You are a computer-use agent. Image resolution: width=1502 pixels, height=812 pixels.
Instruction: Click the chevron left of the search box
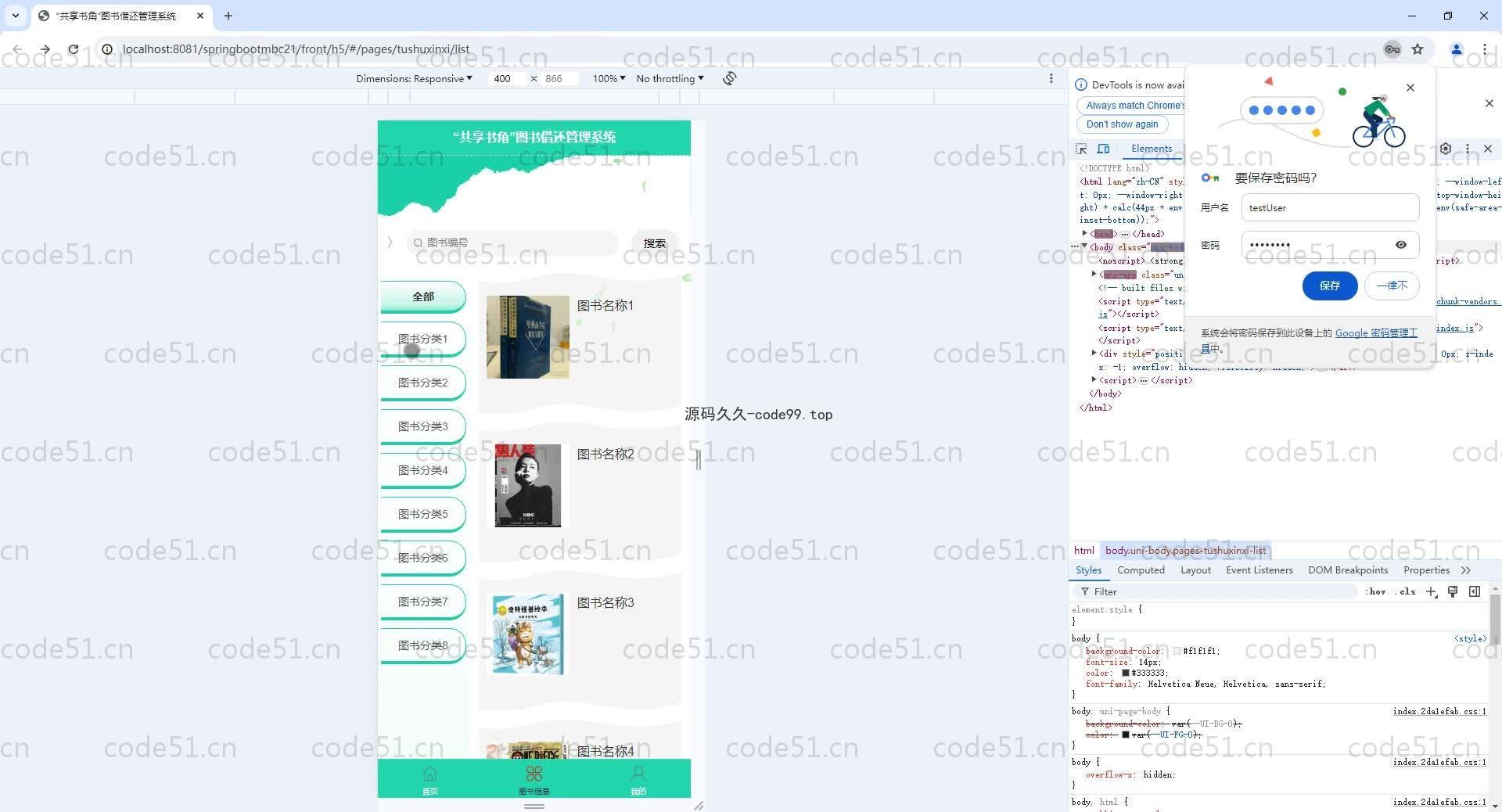[390, 243]
